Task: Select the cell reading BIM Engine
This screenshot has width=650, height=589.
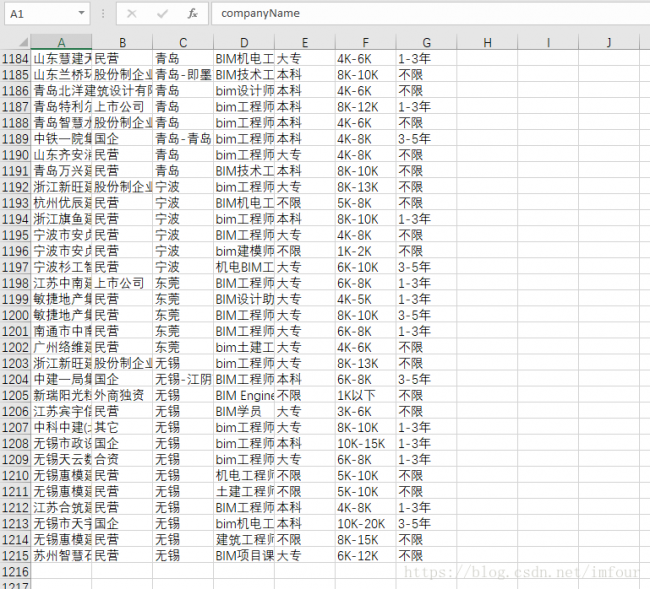Action: [243, 395]
